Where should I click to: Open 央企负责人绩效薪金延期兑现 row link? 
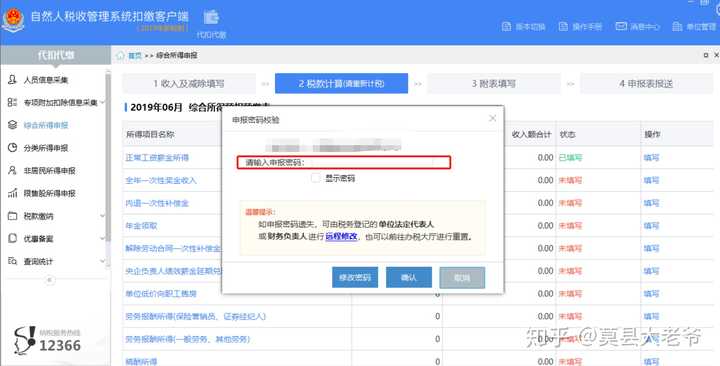pyautogui.click(x=173, y=271)
